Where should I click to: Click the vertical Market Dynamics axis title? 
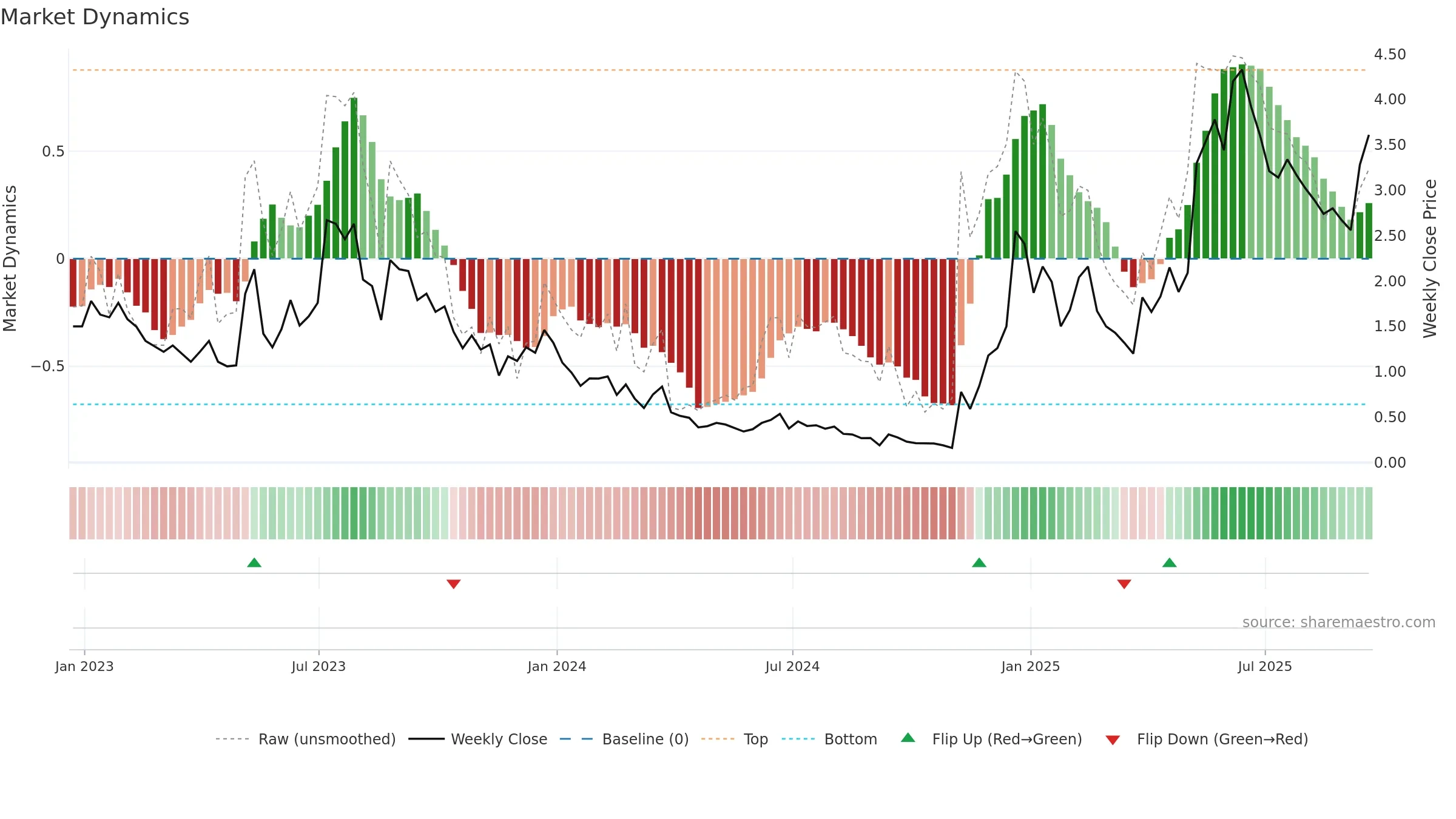(x=10, y=258)
